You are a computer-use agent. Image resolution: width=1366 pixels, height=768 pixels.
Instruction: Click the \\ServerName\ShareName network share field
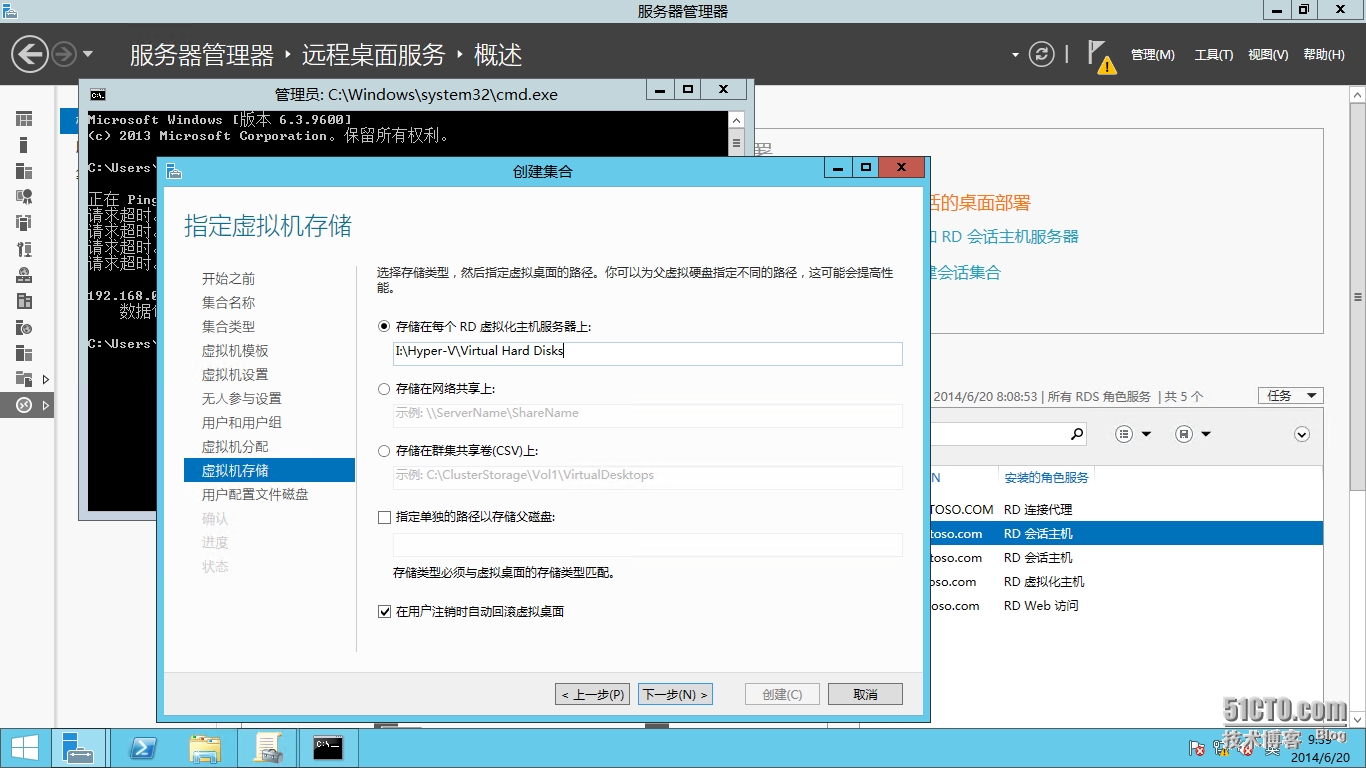[648, 414]
